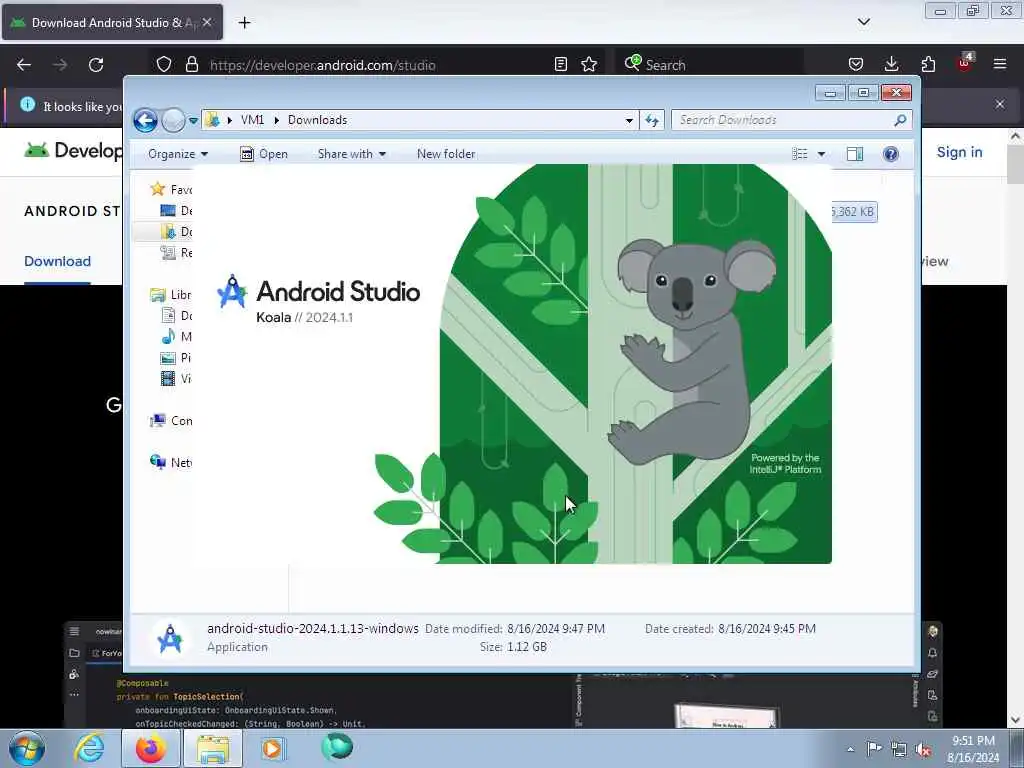Click the android-studio-2024.1.1.13-windows file name
This screenshot has width=1024, height=768.
313,629
